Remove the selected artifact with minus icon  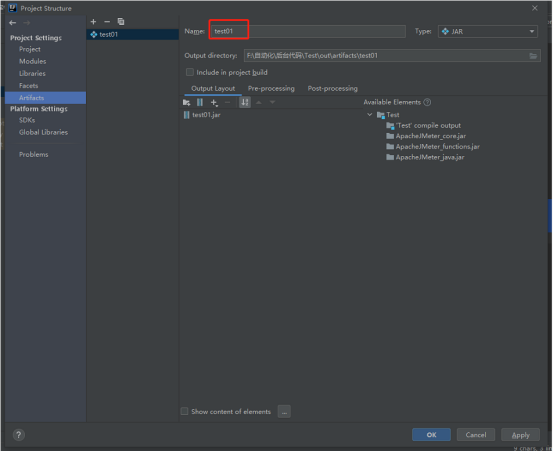107,22
